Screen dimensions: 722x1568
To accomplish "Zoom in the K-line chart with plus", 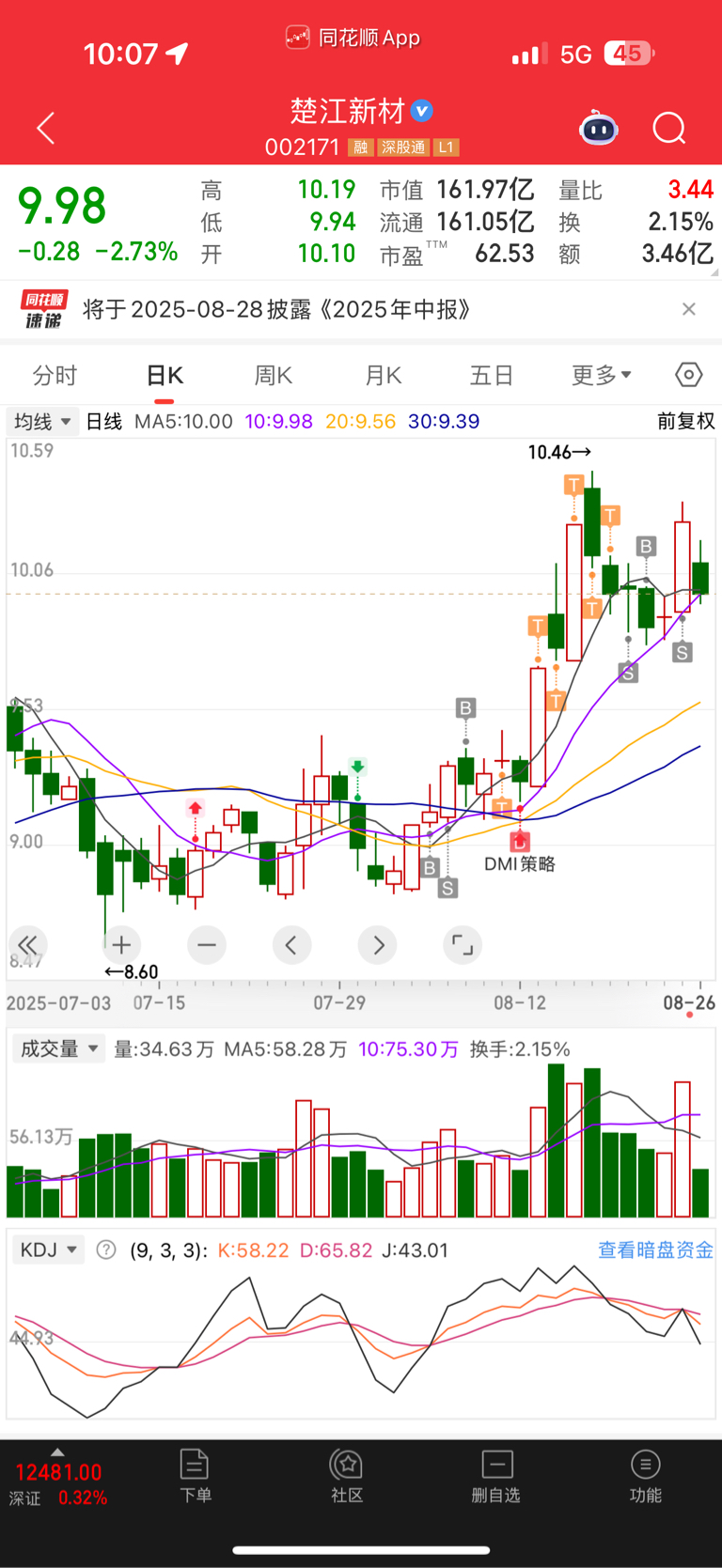I will coord(121,944).
